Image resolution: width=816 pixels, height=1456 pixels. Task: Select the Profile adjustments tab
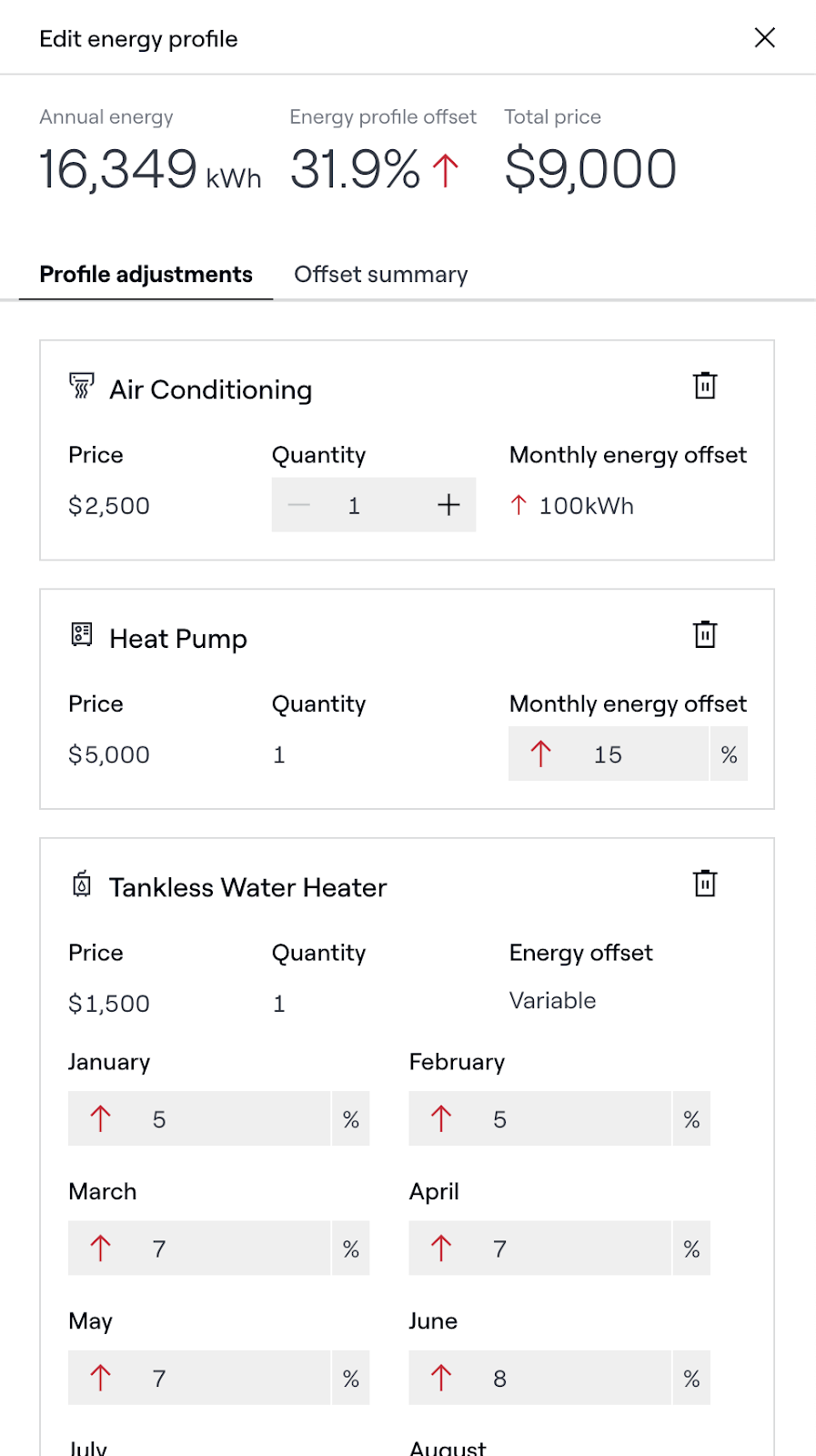click(146, 275)
